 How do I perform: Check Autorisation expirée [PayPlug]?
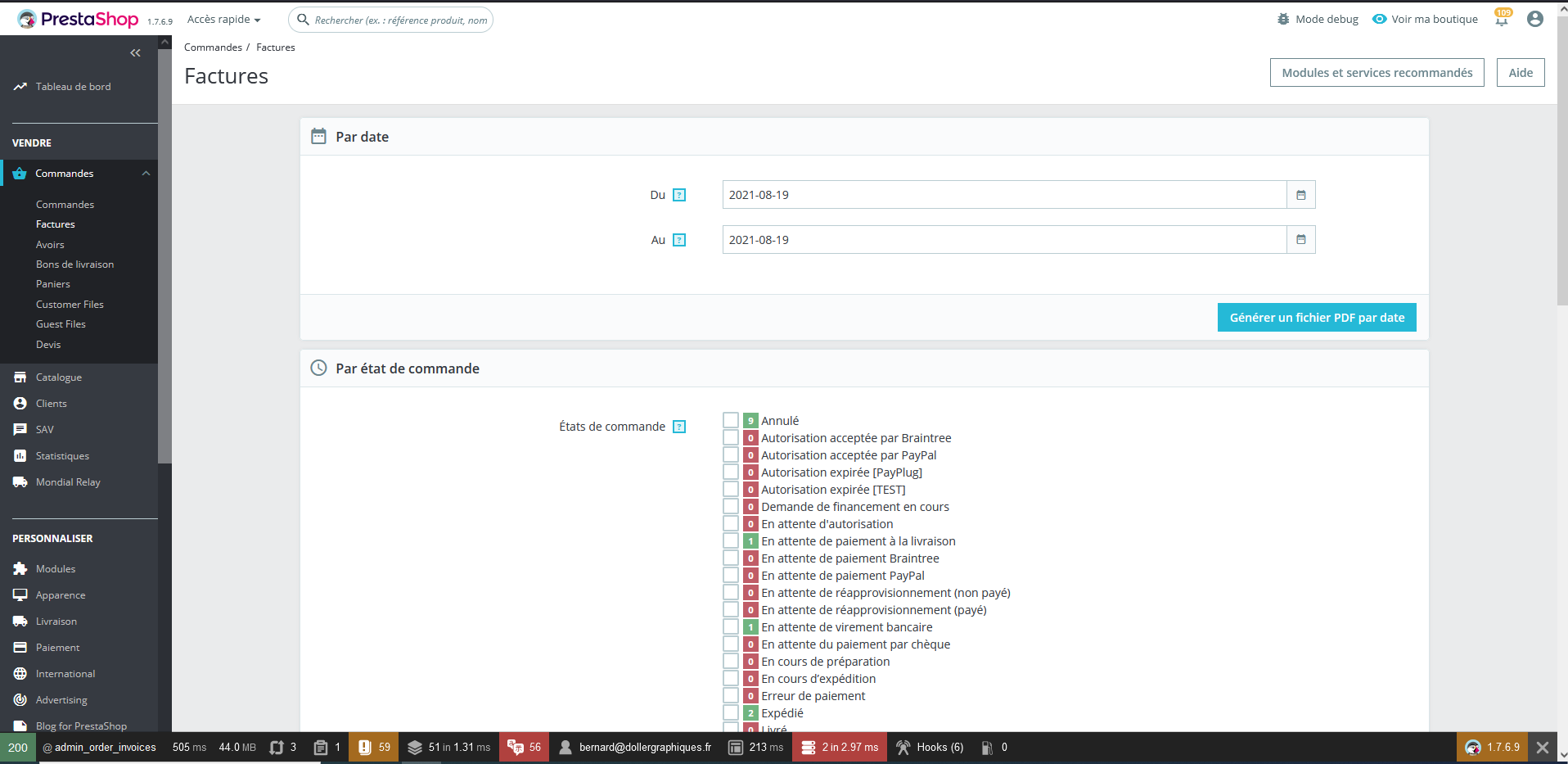[731, 472]
